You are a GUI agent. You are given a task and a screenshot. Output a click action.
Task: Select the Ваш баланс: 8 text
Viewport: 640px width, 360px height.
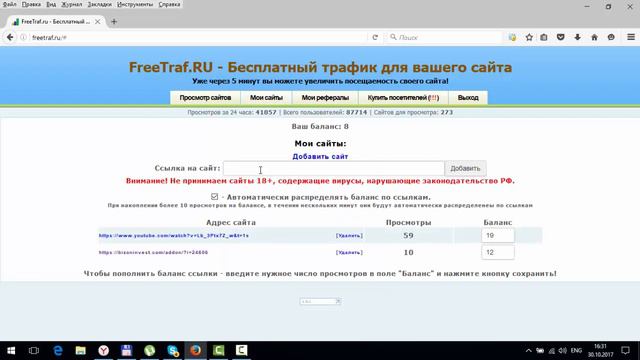point(320,127)
